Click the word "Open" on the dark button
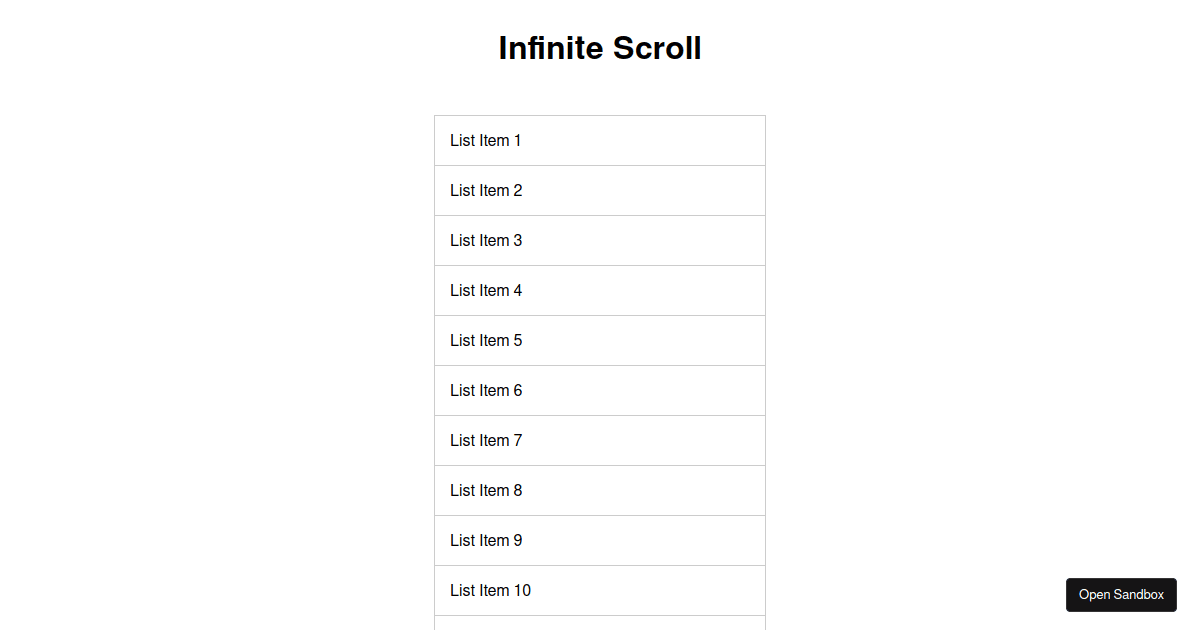1200x630 pixels. pyautogui.click(x=1094, y=595)
